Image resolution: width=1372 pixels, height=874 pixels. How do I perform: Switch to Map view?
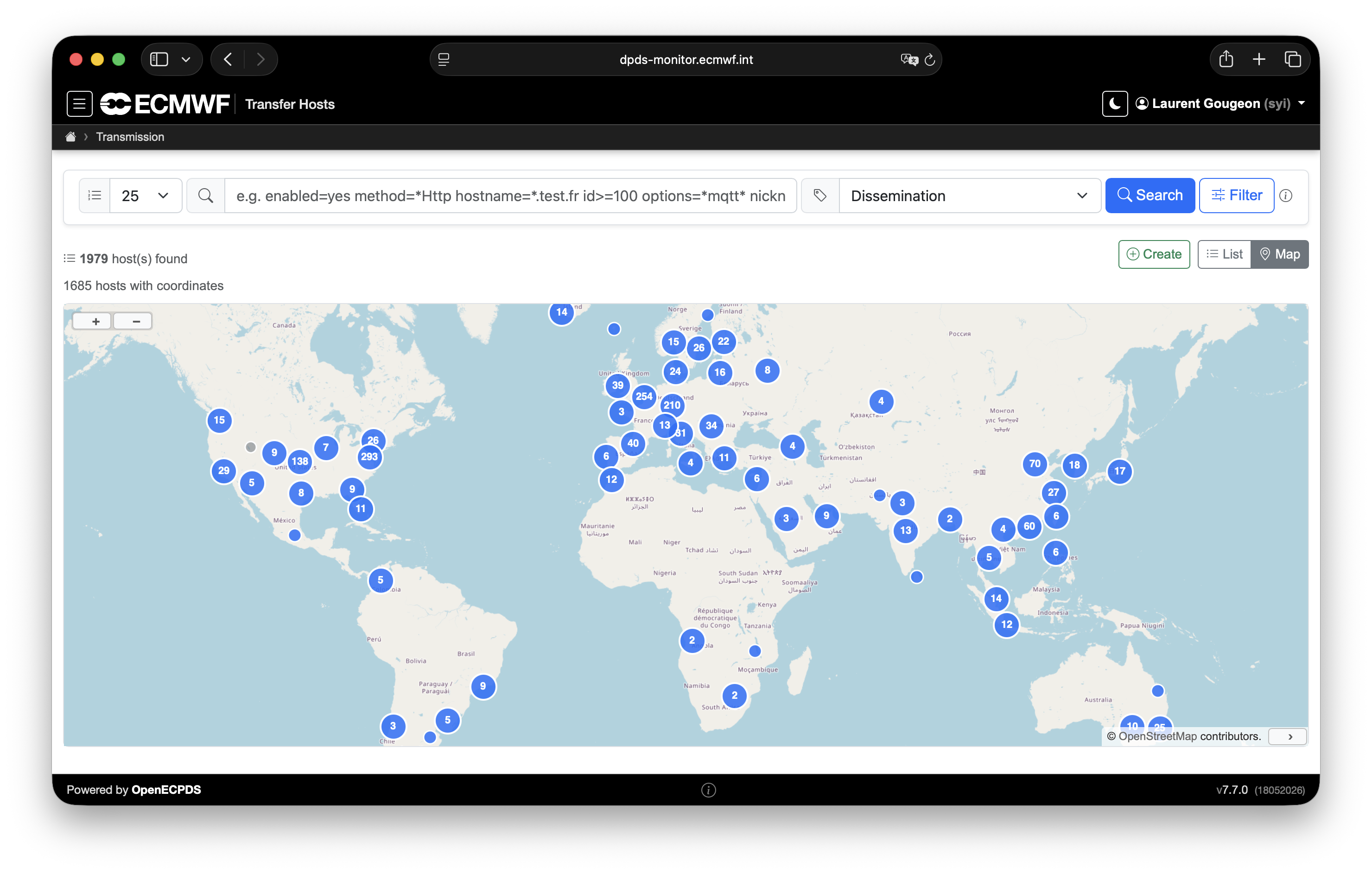(x=1279, y=254)
